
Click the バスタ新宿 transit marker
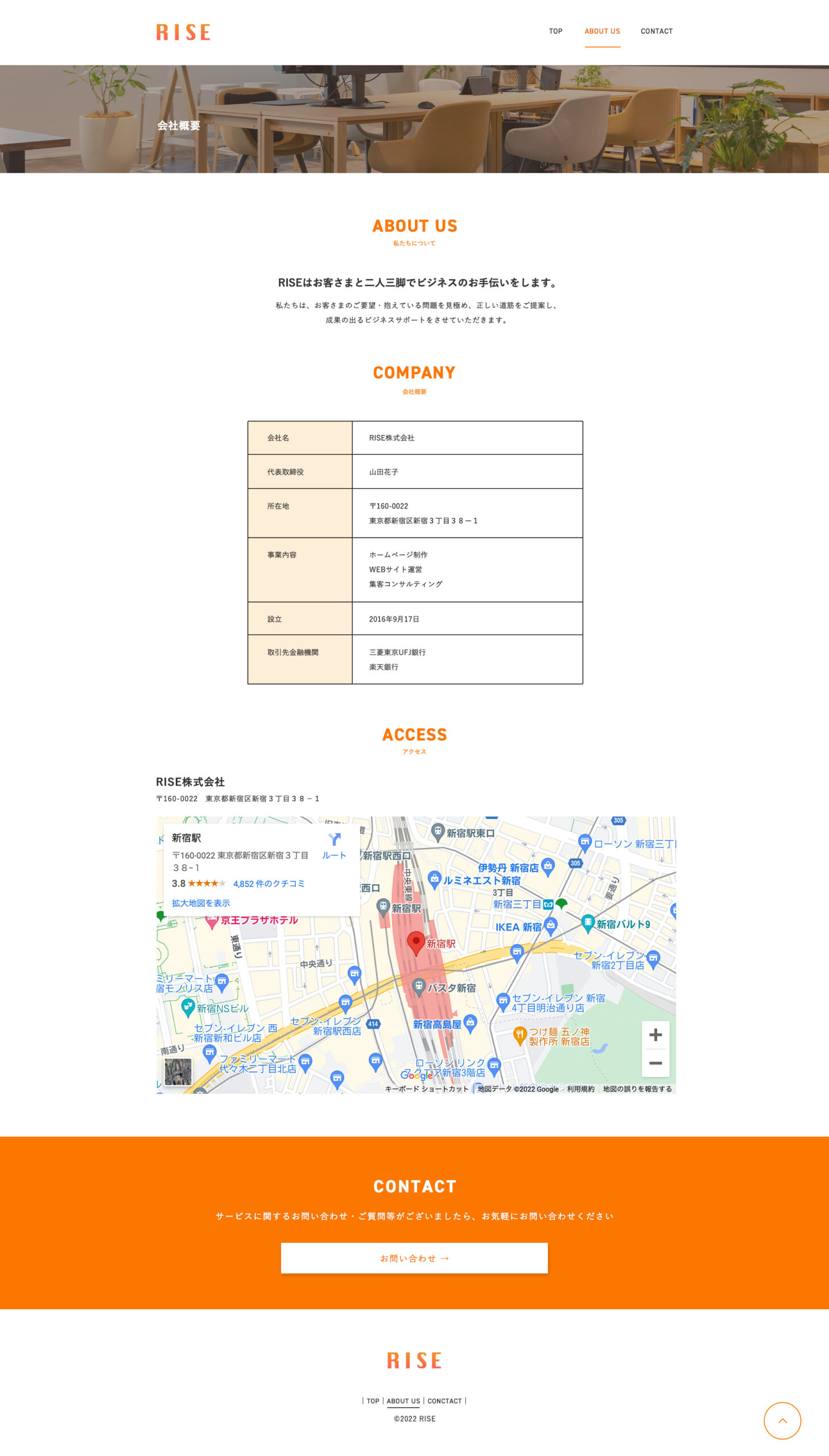(x=419, y=986)
